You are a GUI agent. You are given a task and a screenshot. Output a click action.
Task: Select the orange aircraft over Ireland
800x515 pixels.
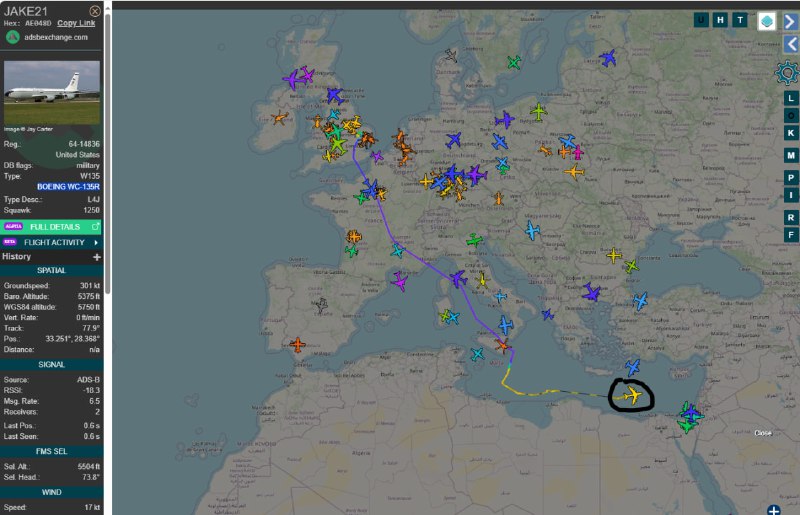point(279,118)
